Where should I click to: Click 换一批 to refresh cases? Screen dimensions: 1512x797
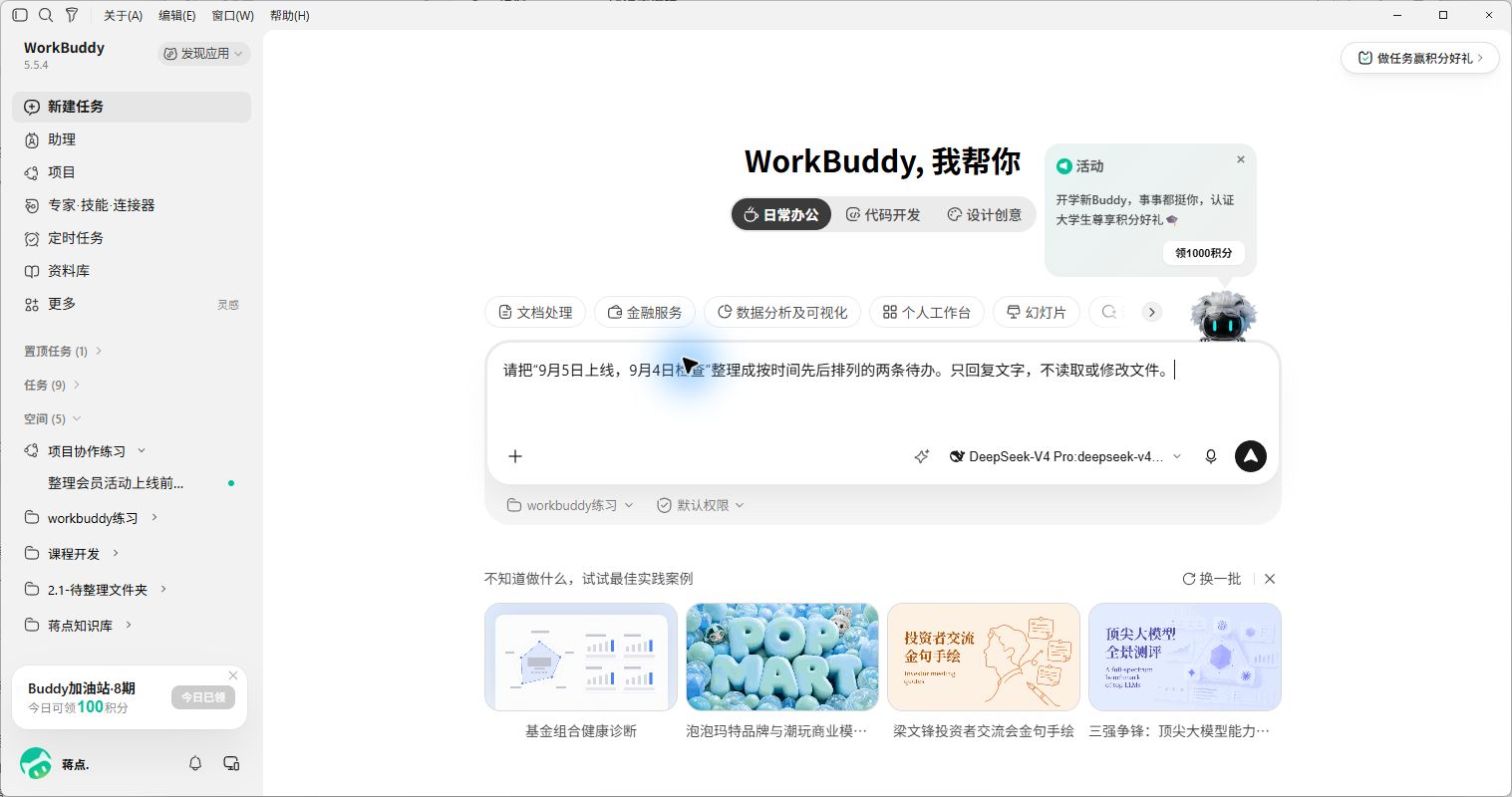pos(1212,579)
